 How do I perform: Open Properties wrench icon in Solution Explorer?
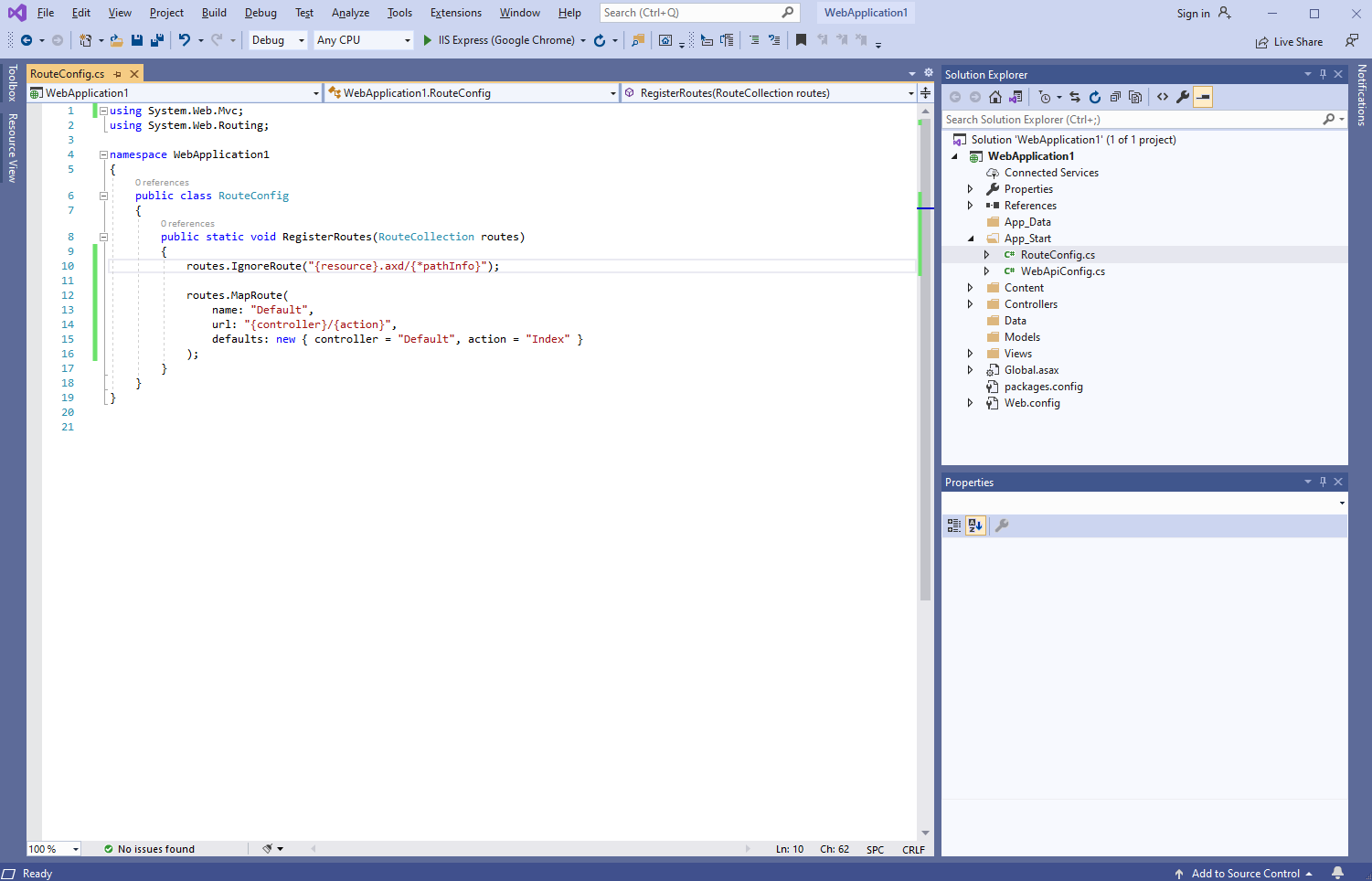click(1183, 97)
